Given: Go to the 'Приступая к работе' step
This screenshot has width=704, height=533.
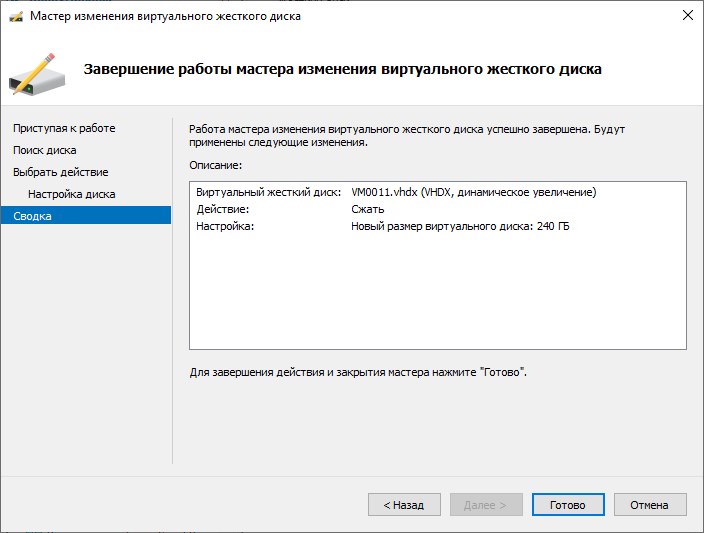Looking at the screenshot, I should coord(64,128).
